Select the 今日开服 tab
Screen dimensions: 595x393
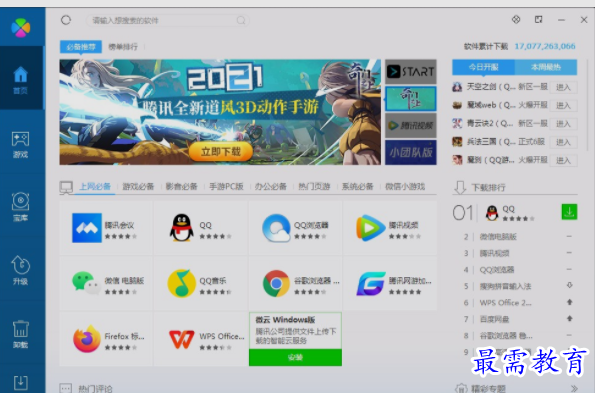pyautogui.click(x=483, y=67)
